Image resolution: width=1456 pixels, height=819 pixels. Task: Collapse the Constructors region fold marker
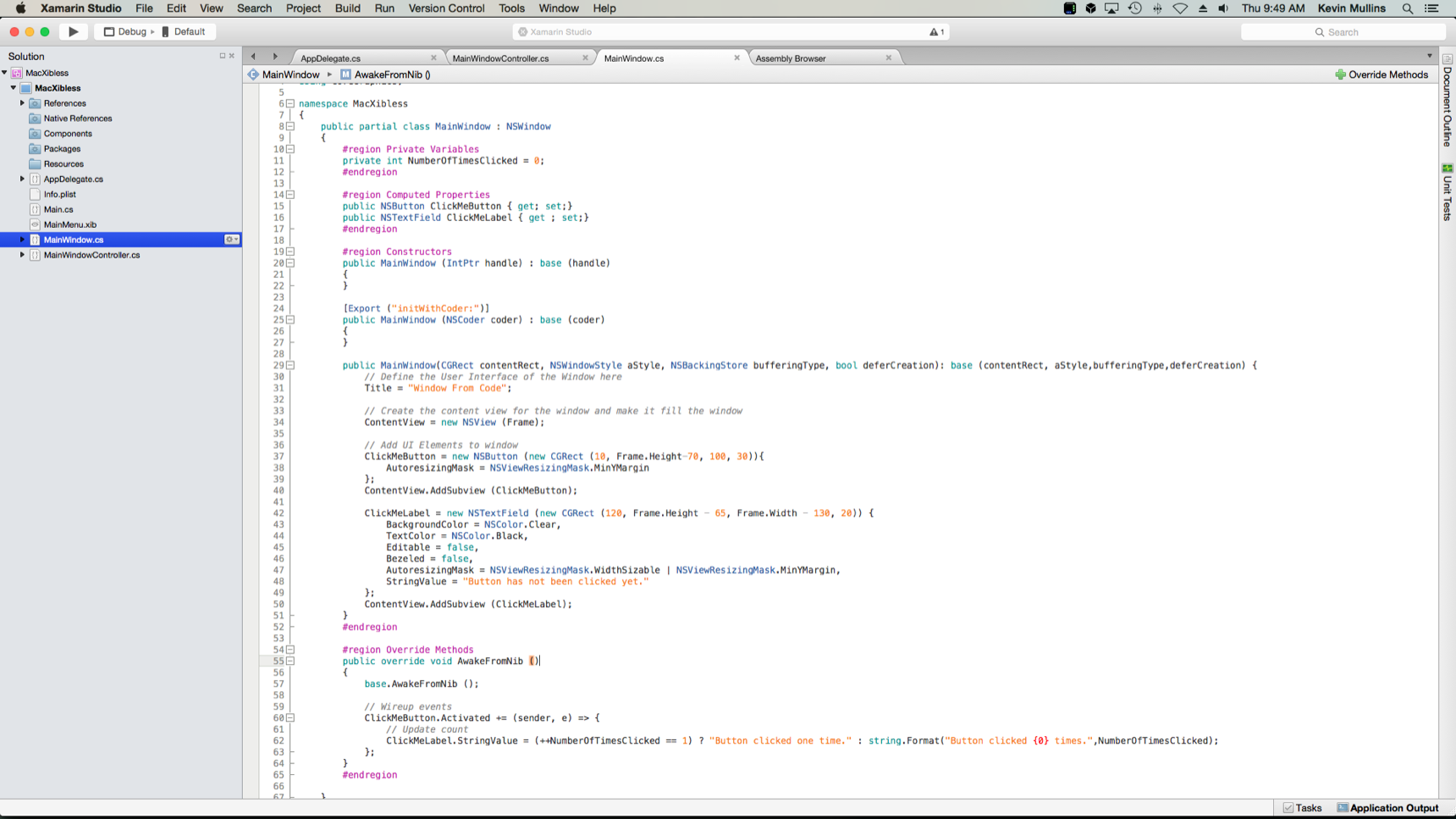coord(290,252)
